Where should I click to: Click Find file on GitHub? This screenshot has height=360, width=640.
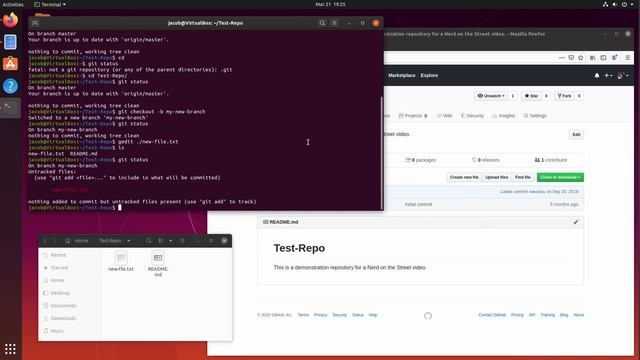[522, 177]
